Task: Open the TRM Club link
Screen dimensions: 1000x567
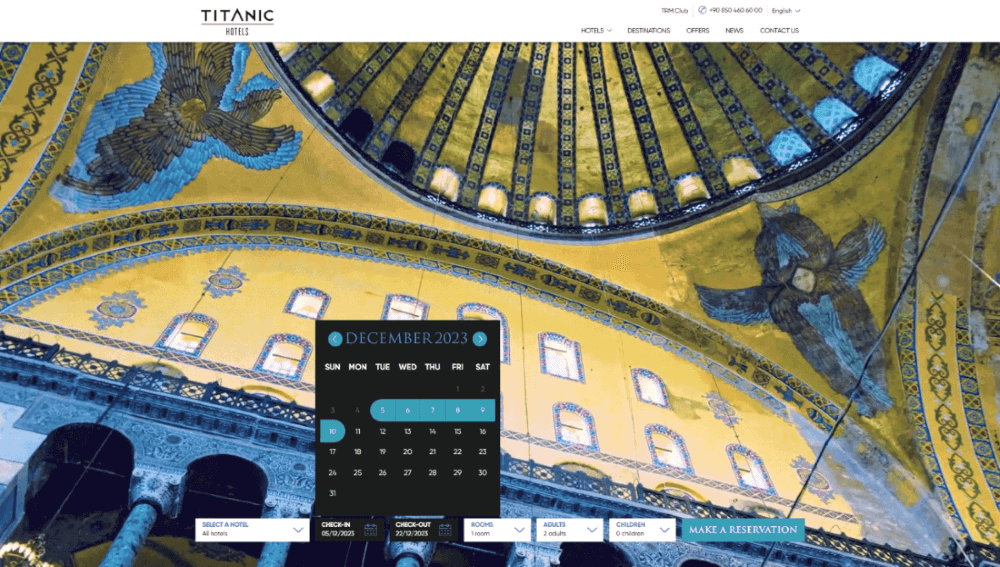Action: tap(675, 11)
